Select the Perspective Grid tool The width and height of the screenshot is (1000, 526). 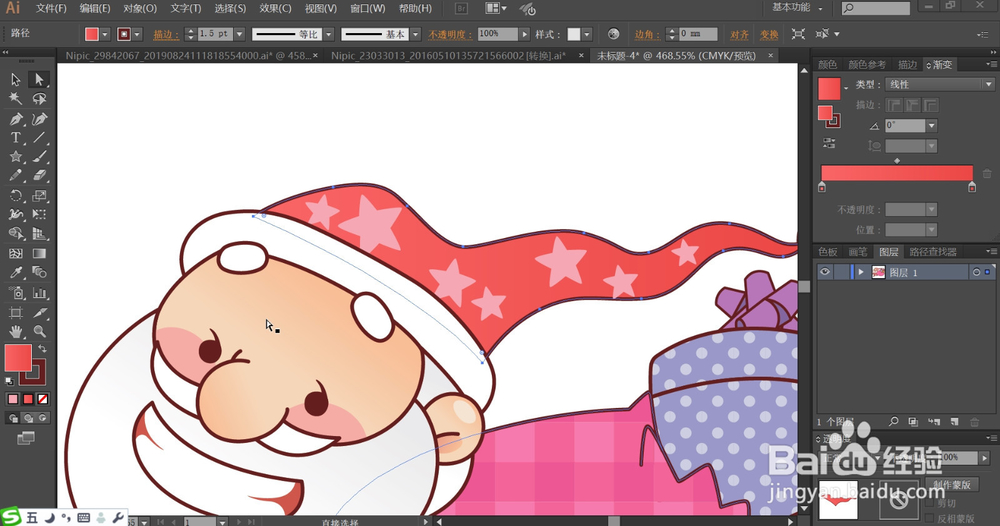pos(39,234)
